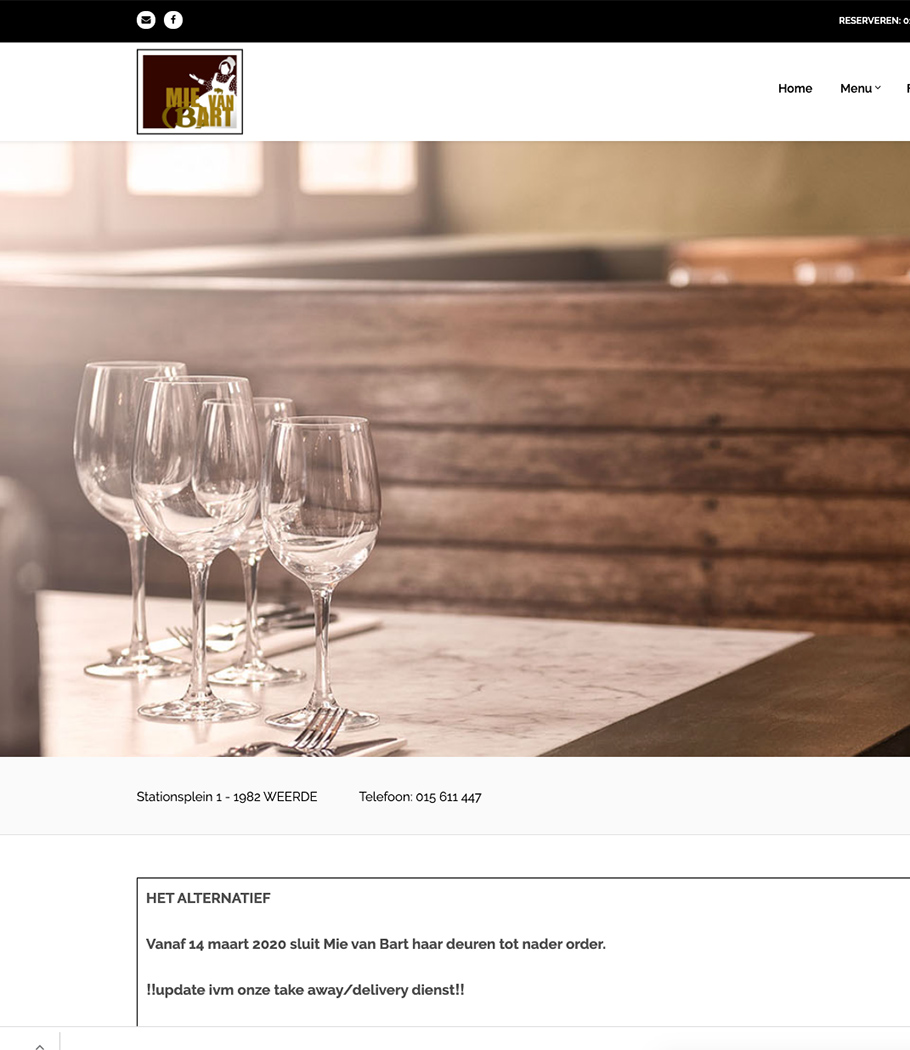This screenshot has width=910, height=1050.
Task: Open the Menu navigation item
Action: click(856, 88)
